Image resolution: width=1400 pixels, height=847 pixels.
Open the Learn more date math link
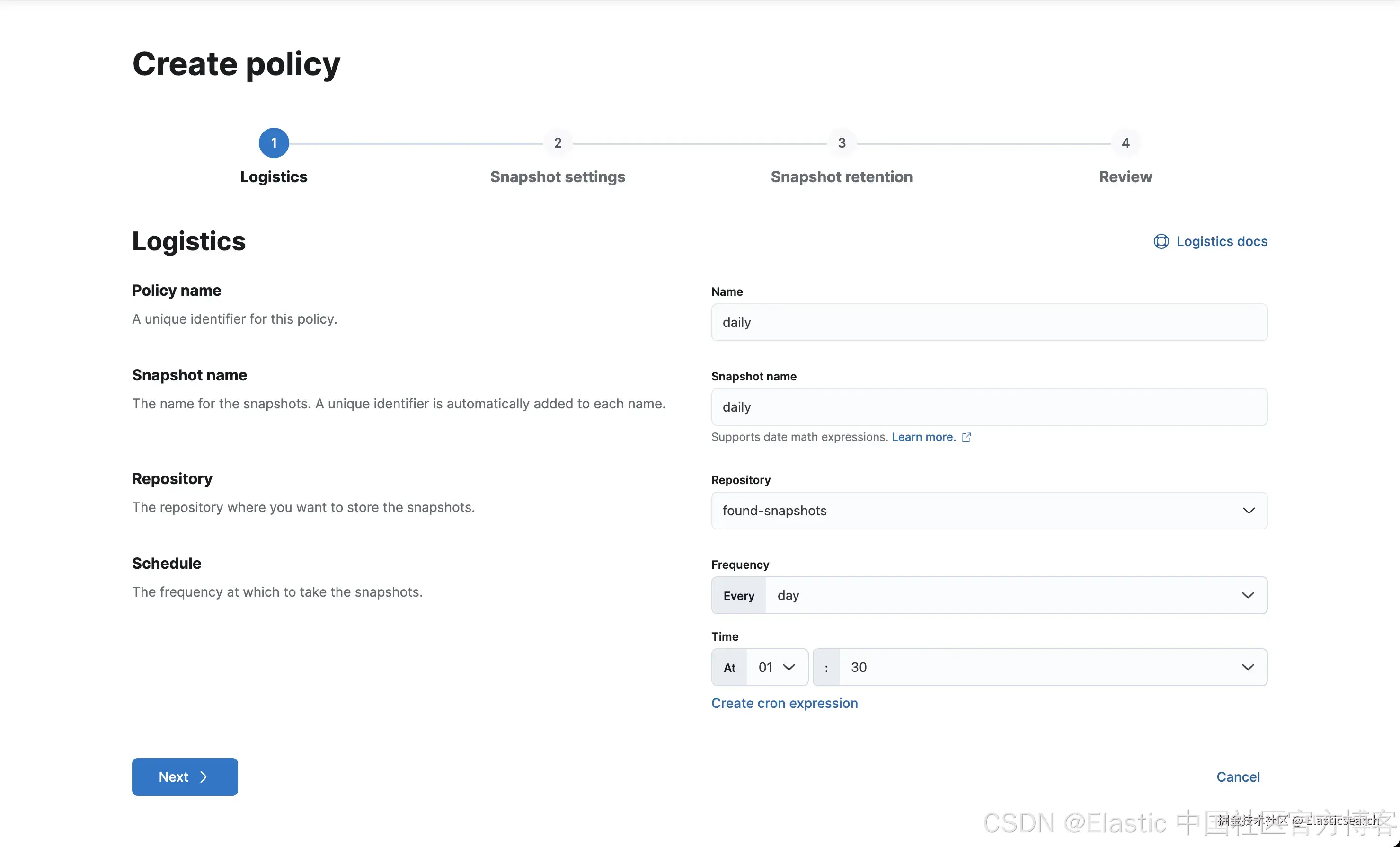(923, 437)
